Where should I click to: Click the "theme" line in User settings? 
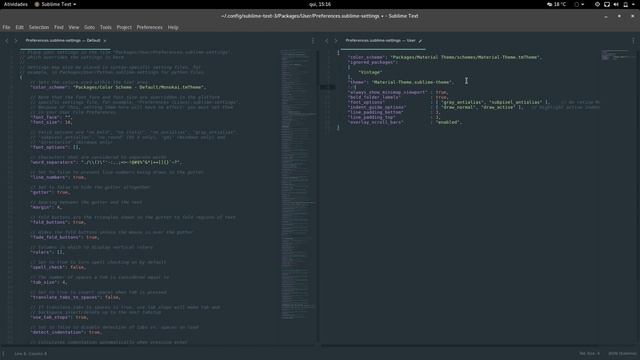pyautogui.click(x=401, y=82)
